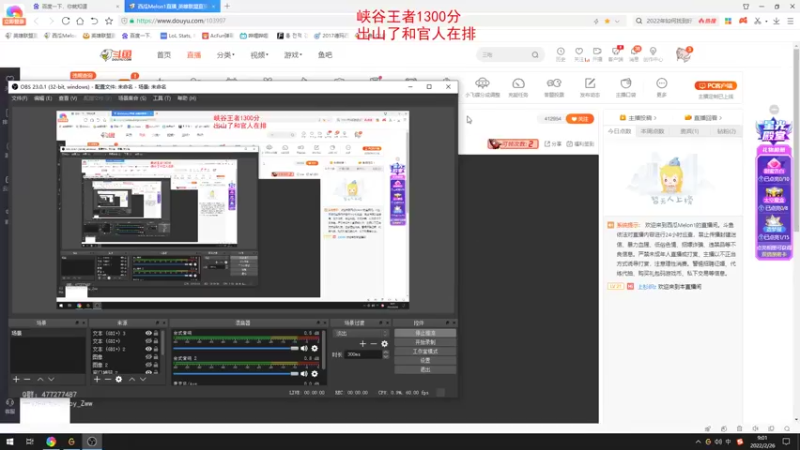Open settings gear for first audio channel

tap(315, 348)
